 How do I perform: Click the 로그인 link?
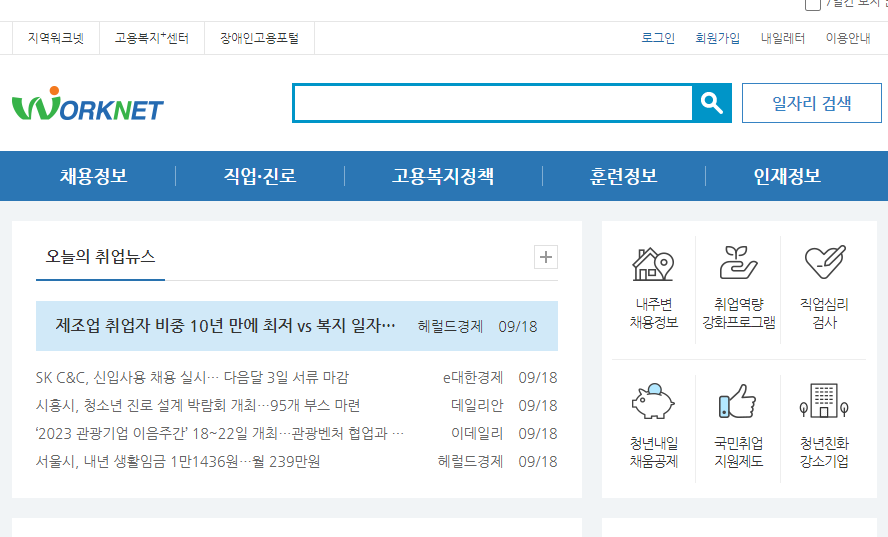coord(658,39)
